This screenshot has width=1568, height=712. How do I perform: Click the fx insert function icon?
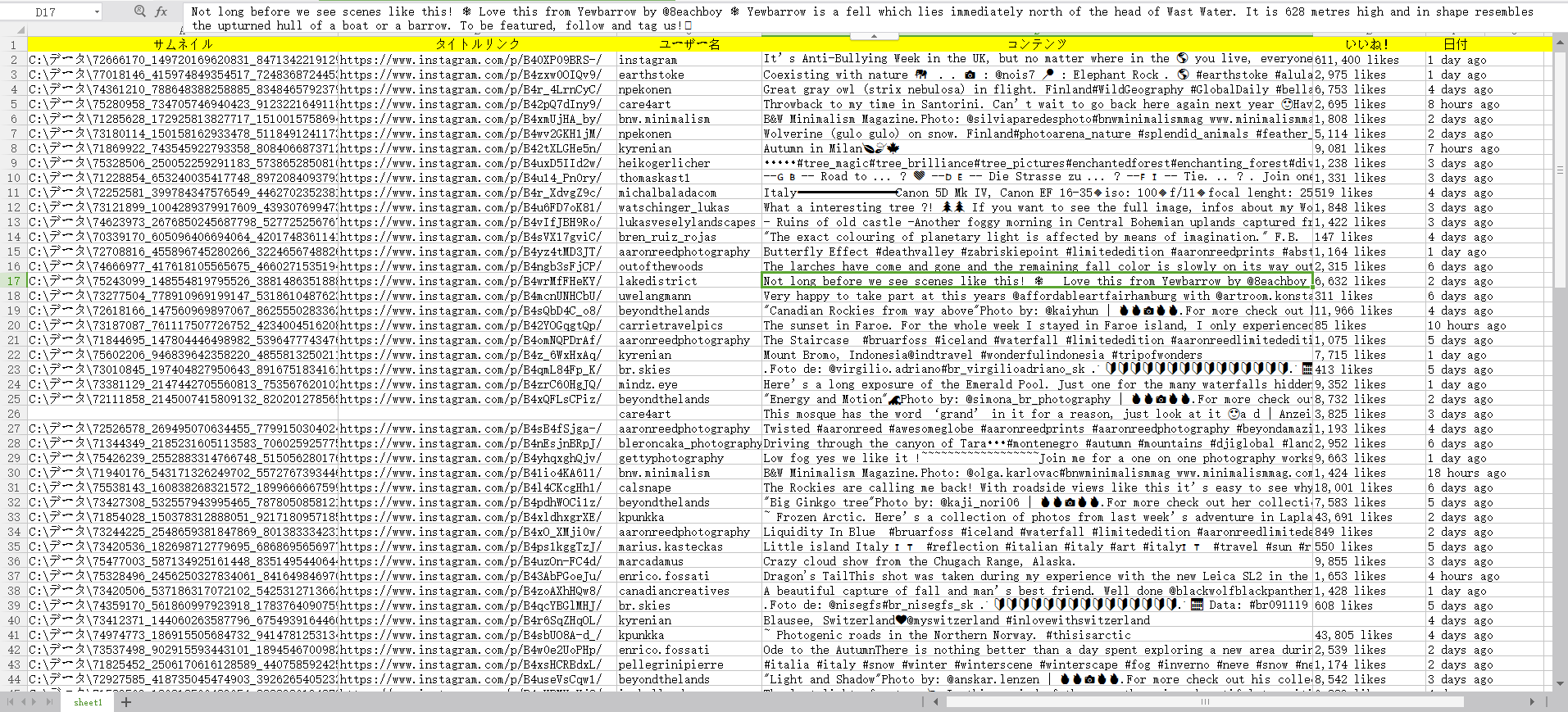point(161,11)
